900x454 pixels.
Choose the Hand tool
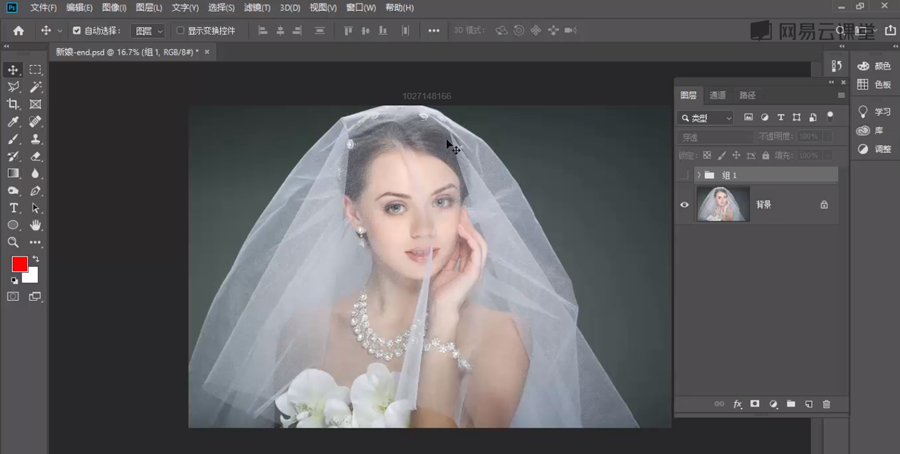click(x=36, y=225)
